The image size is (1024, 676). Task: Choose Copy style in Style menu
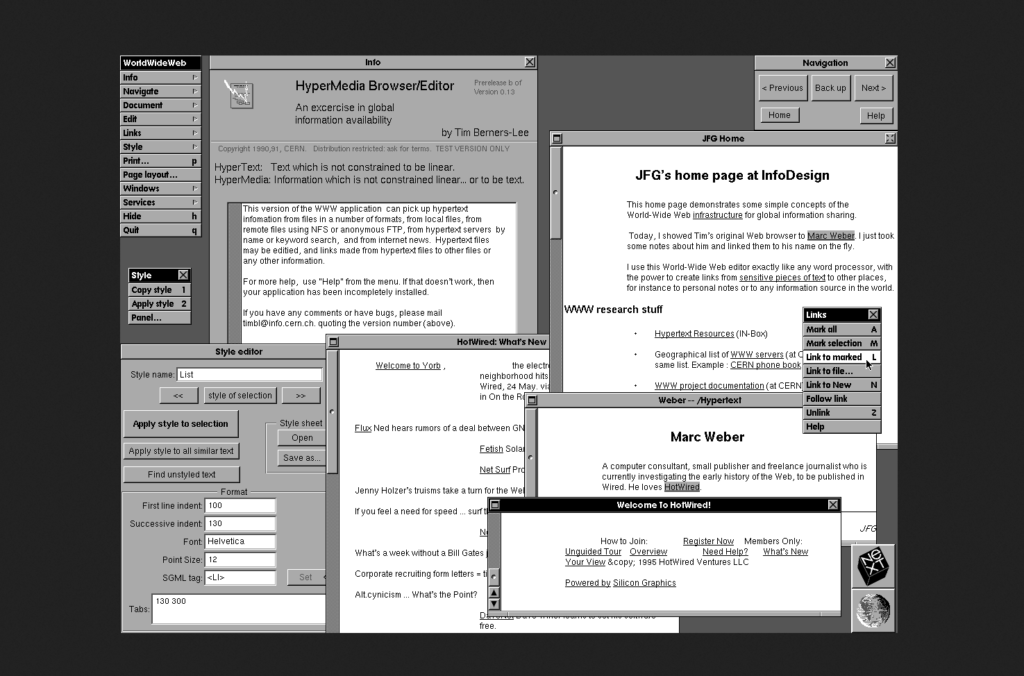[159, 290]
